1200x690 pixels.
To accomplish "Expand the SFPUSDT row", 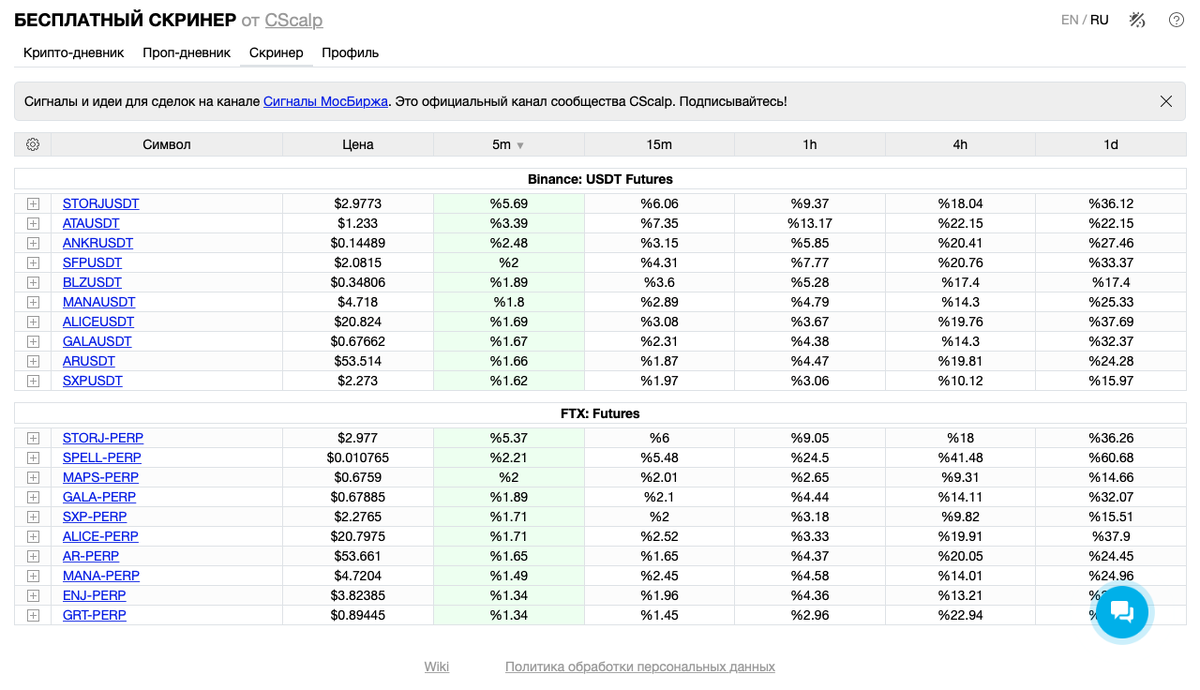I will 33,263.
